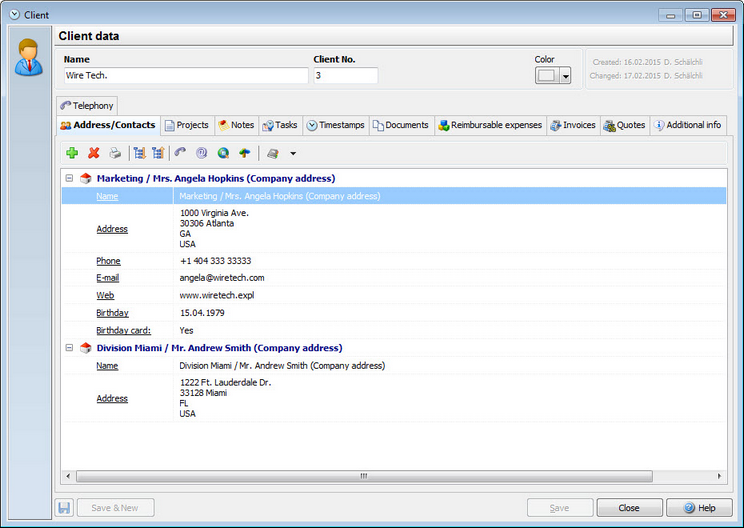Click the printer icon in contacts toolbar

(x=115, y=153)
